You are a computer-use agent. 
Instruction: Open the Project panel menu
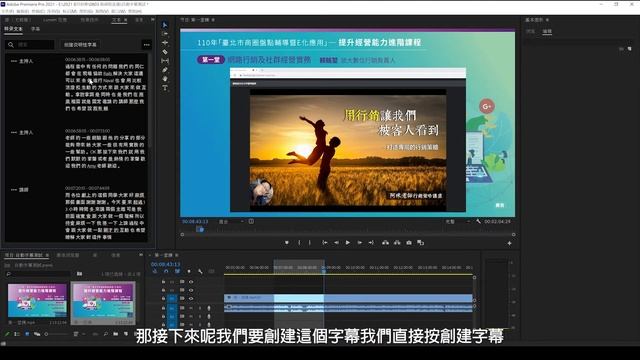pos(47,255)
